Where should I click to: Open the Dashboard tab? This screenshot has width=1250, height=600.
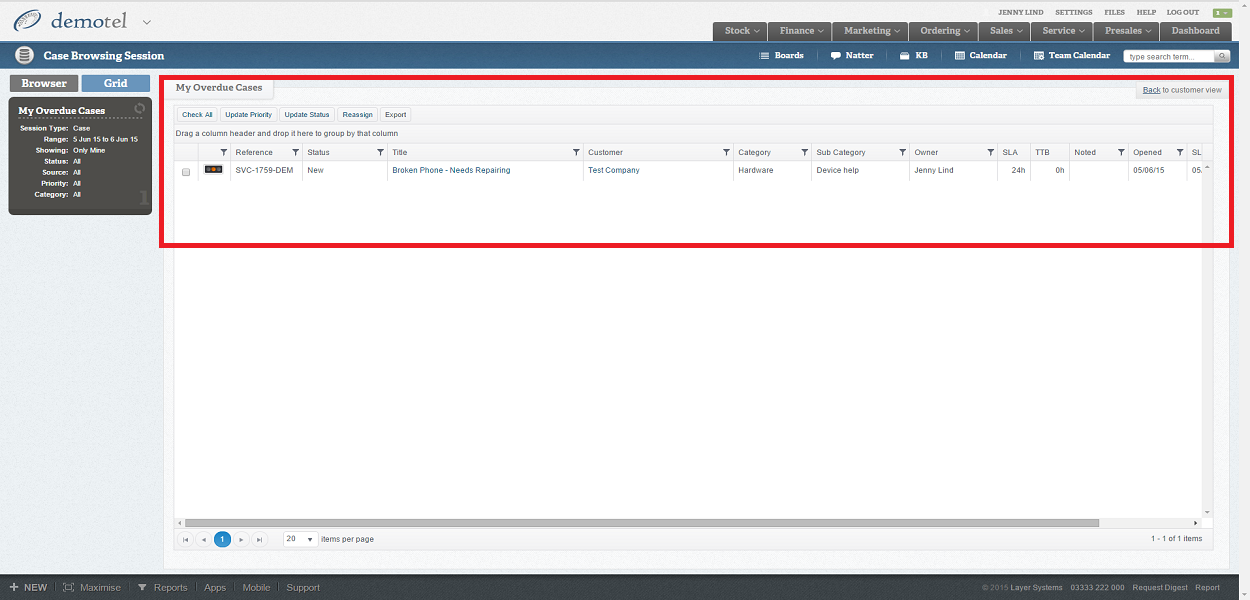point(1196,31)
